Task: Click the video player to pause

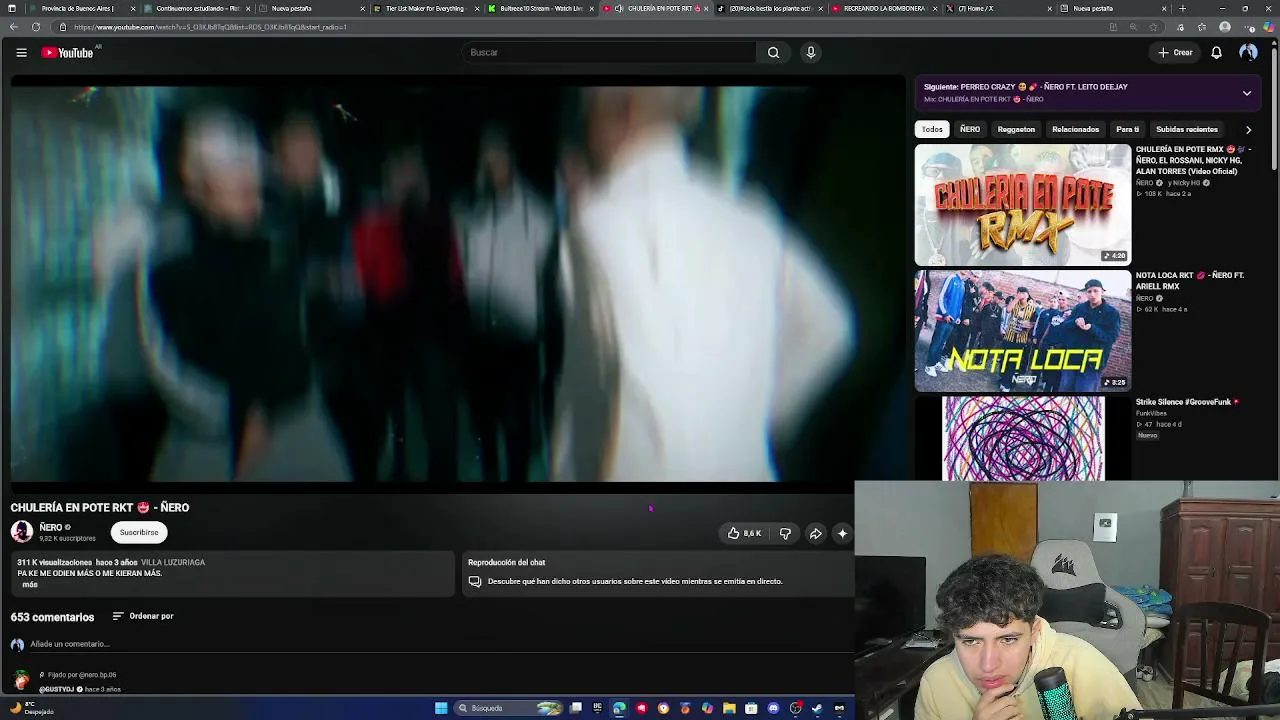Action: point(457,284)
